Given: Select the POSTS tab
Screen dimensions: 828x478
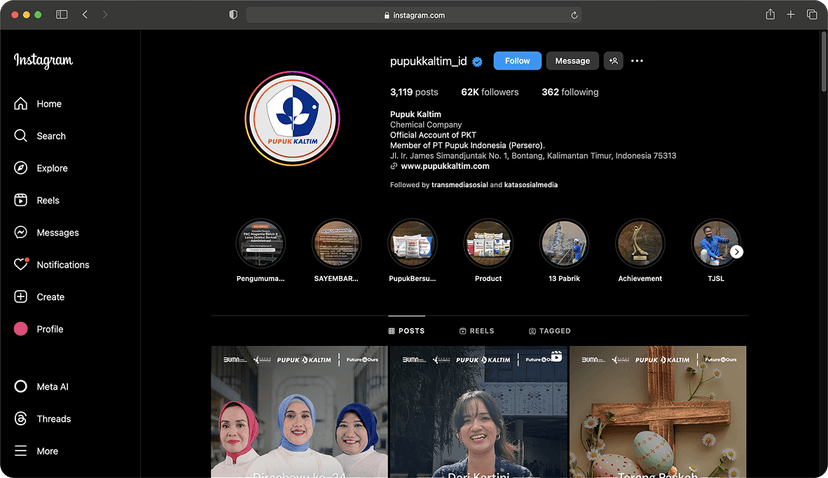Looking at the screenshot, I should (407, 331).
